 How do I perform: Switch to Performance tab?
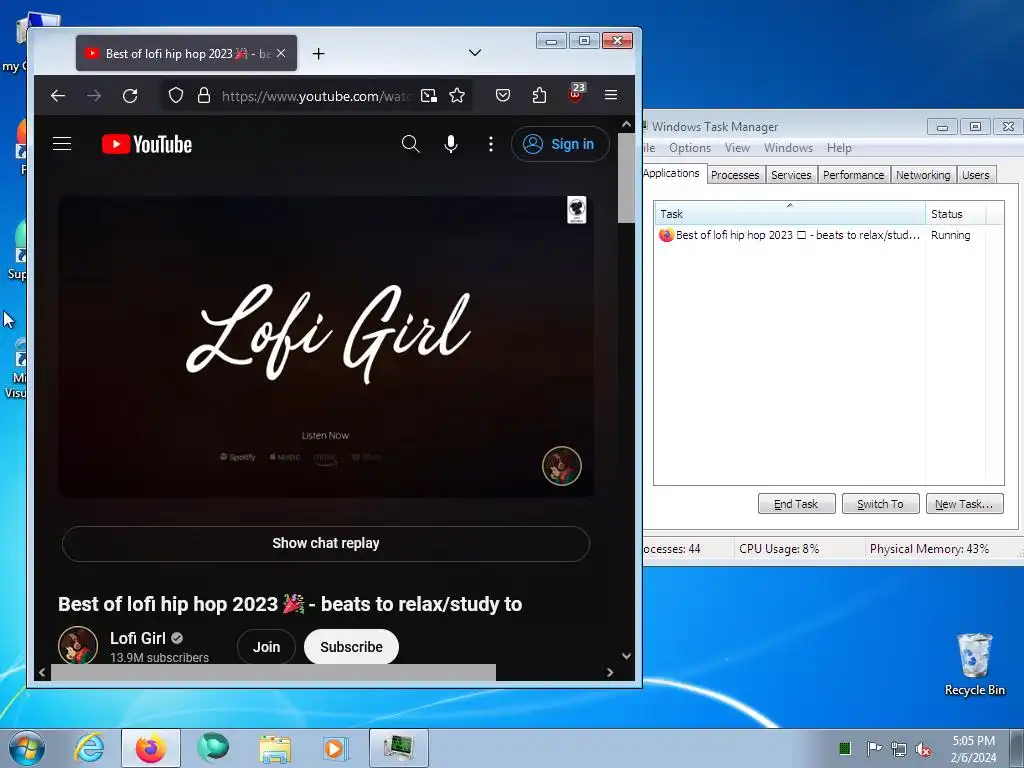tap(854, 175)
